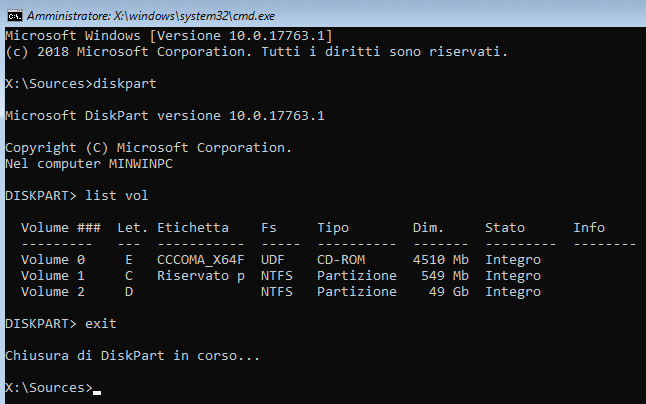Viewport: 646px width, 404px height.
Task: Click the 'Info' column header
Action: click(589, 227)
